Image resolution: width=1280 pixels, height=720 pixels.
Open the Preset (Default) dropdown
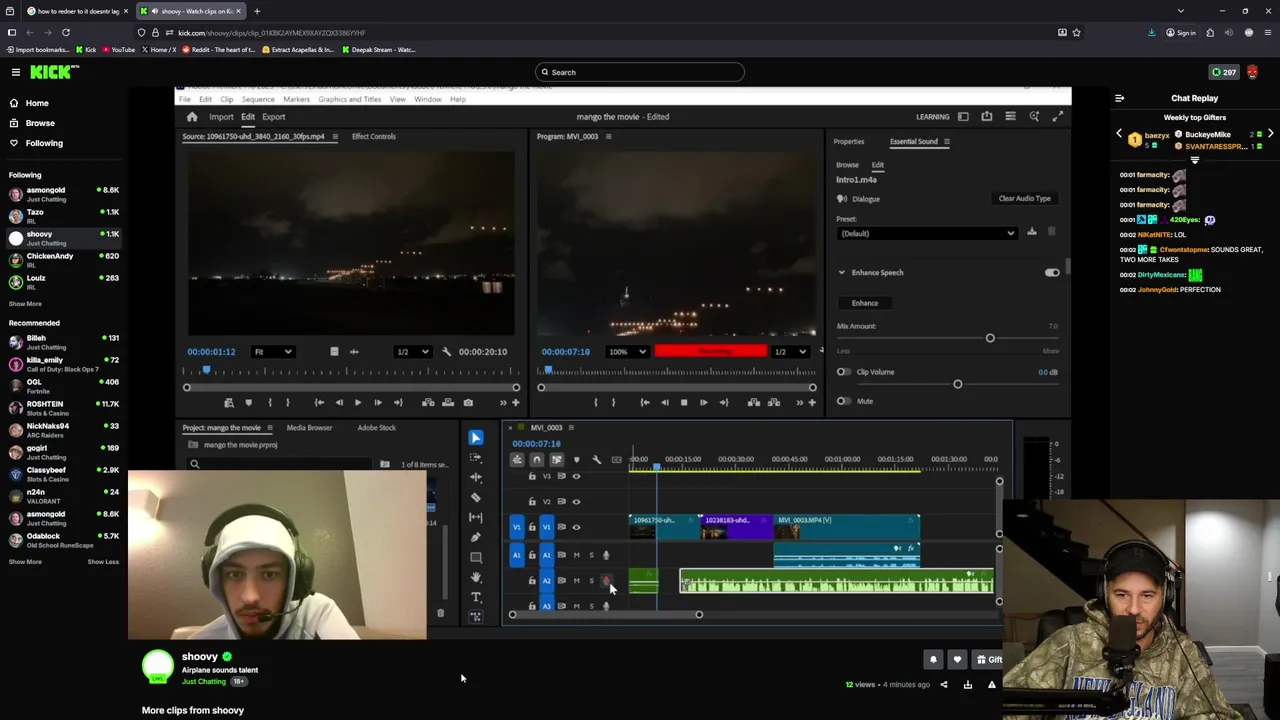(x=927, y=233)
